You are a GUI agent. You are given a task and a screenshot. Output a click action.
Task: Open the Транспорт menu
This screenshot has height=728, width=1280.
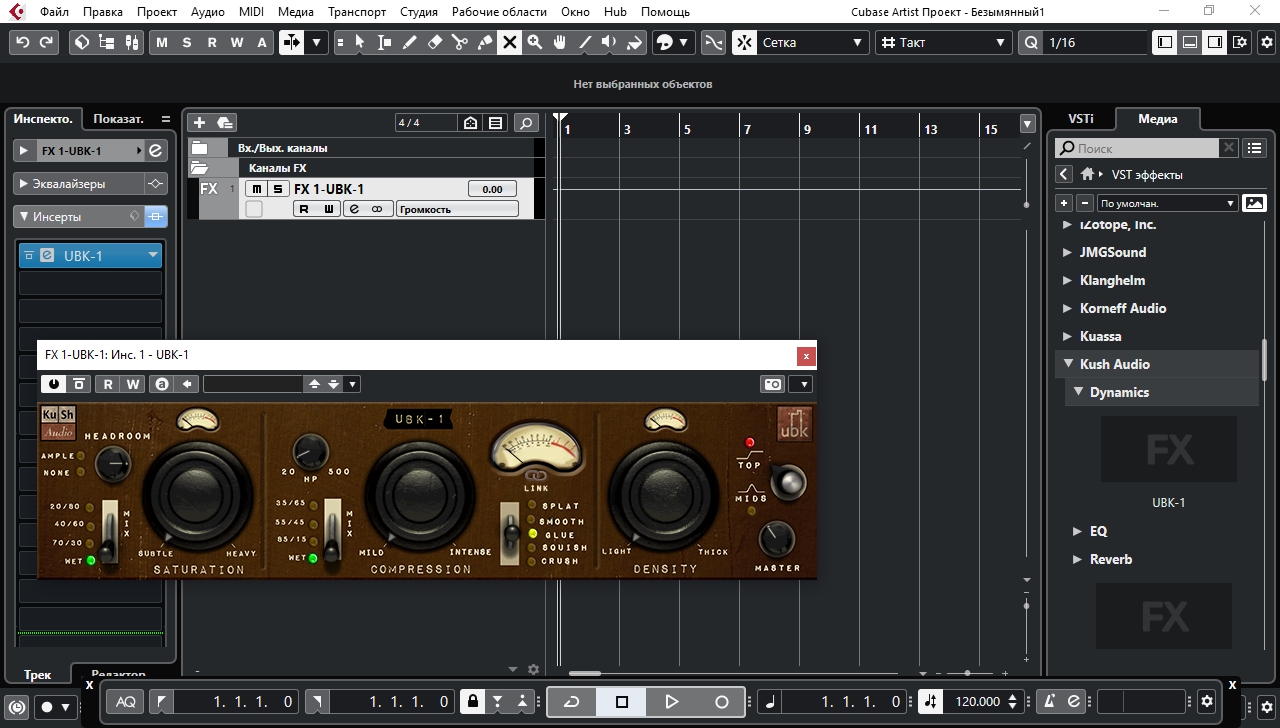pos(356,12)
